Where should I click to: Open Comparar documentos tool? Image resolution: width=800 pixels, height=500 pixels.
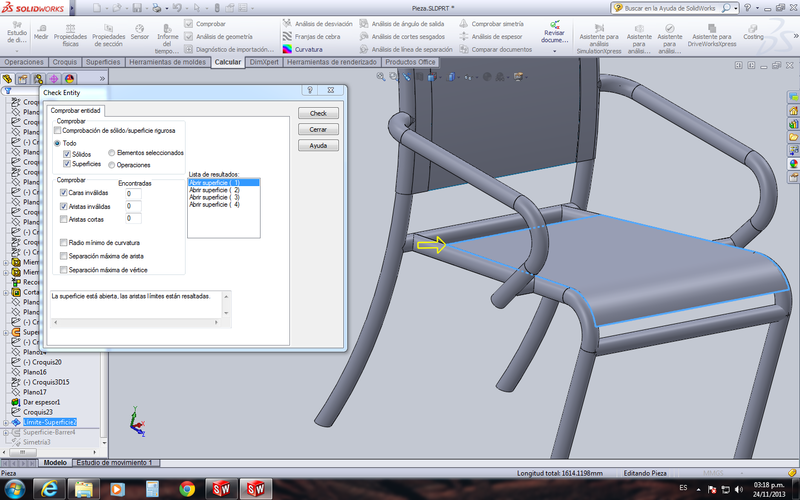click(495, 49)
